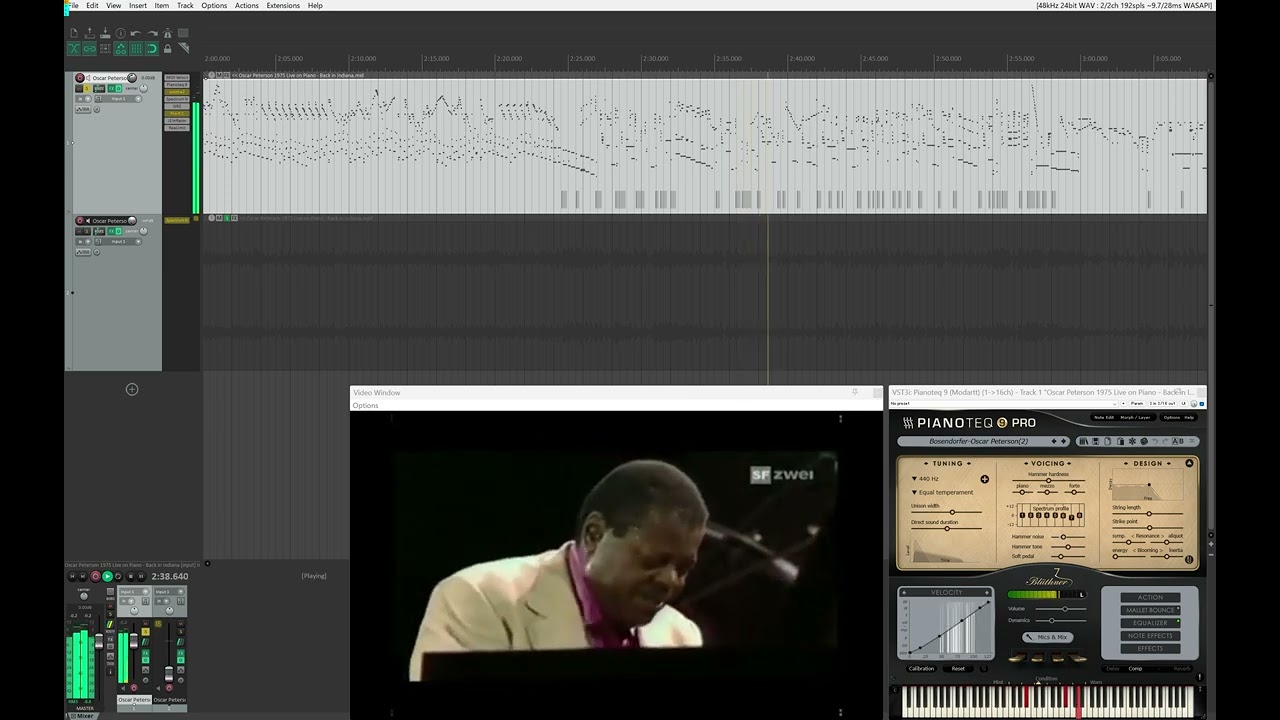Open the 440 Hz tuning dropdown
Image resolution: width=1280 pixels, height=720 pixels.
925,479
